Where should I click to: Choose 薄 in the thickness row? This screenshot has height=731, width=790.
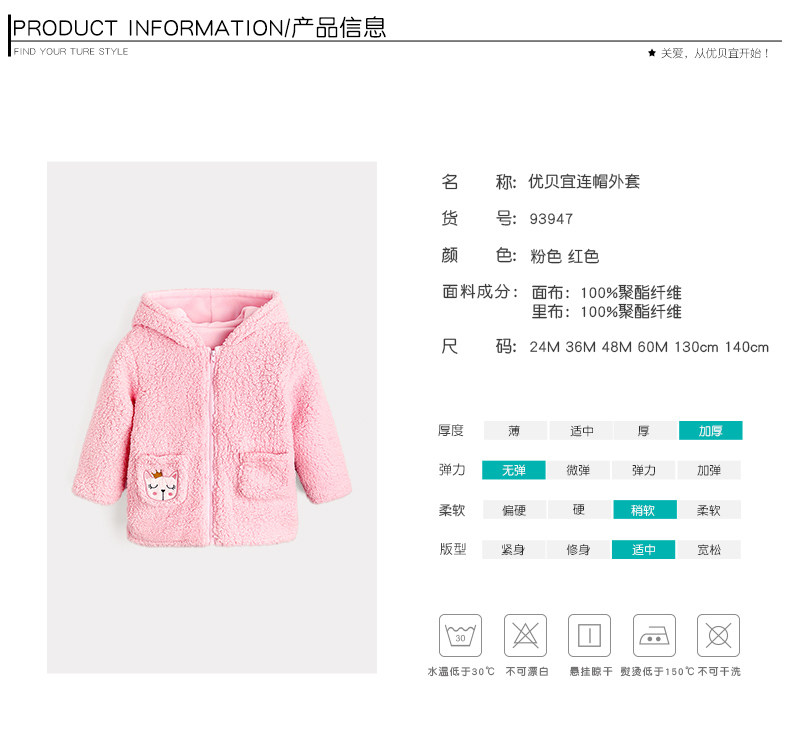[x=515, y=431]
